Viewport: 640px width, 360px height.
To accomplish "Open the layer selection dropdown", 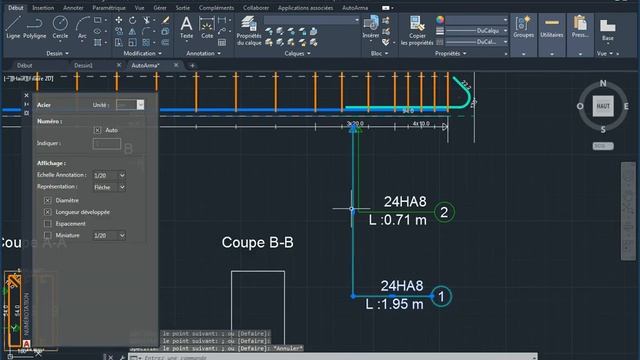I will coord(311,20).
